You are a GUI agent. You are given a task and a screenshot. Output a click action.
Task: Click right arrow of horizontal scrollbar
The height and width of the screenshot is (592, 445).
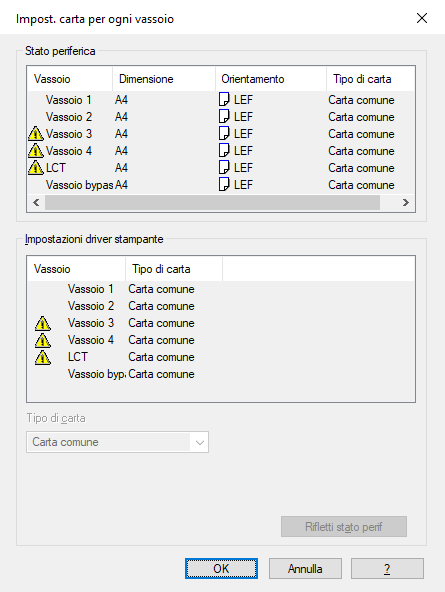click(406, 203)
